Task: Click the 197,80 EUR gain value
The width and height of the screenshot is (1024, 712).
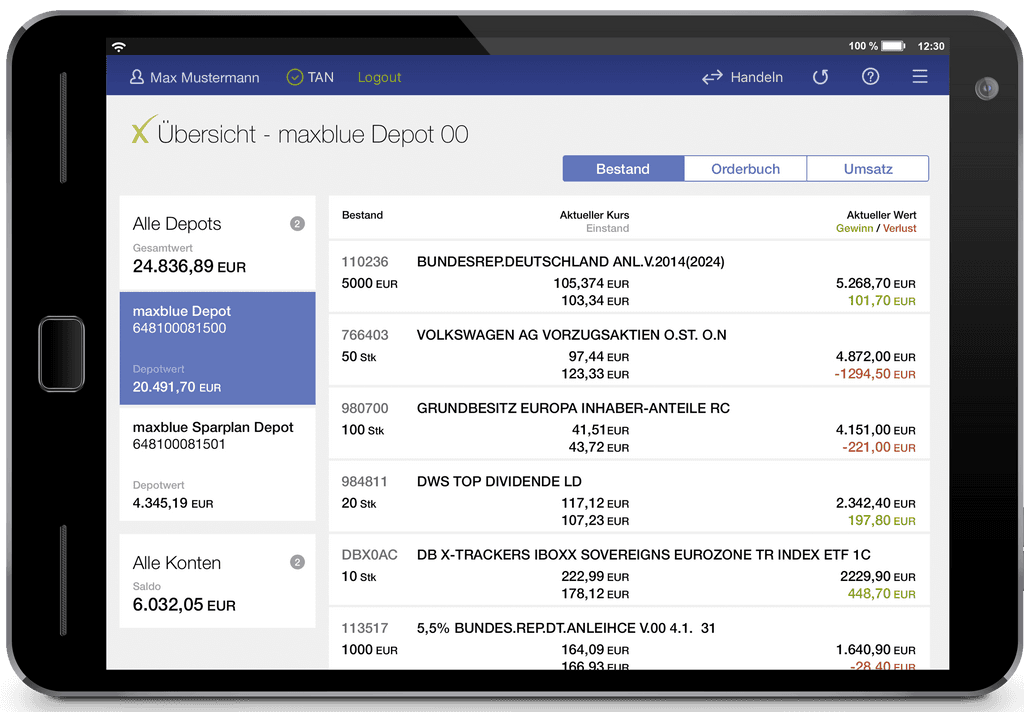Action: pyautogui.click(x=882, y=520)
